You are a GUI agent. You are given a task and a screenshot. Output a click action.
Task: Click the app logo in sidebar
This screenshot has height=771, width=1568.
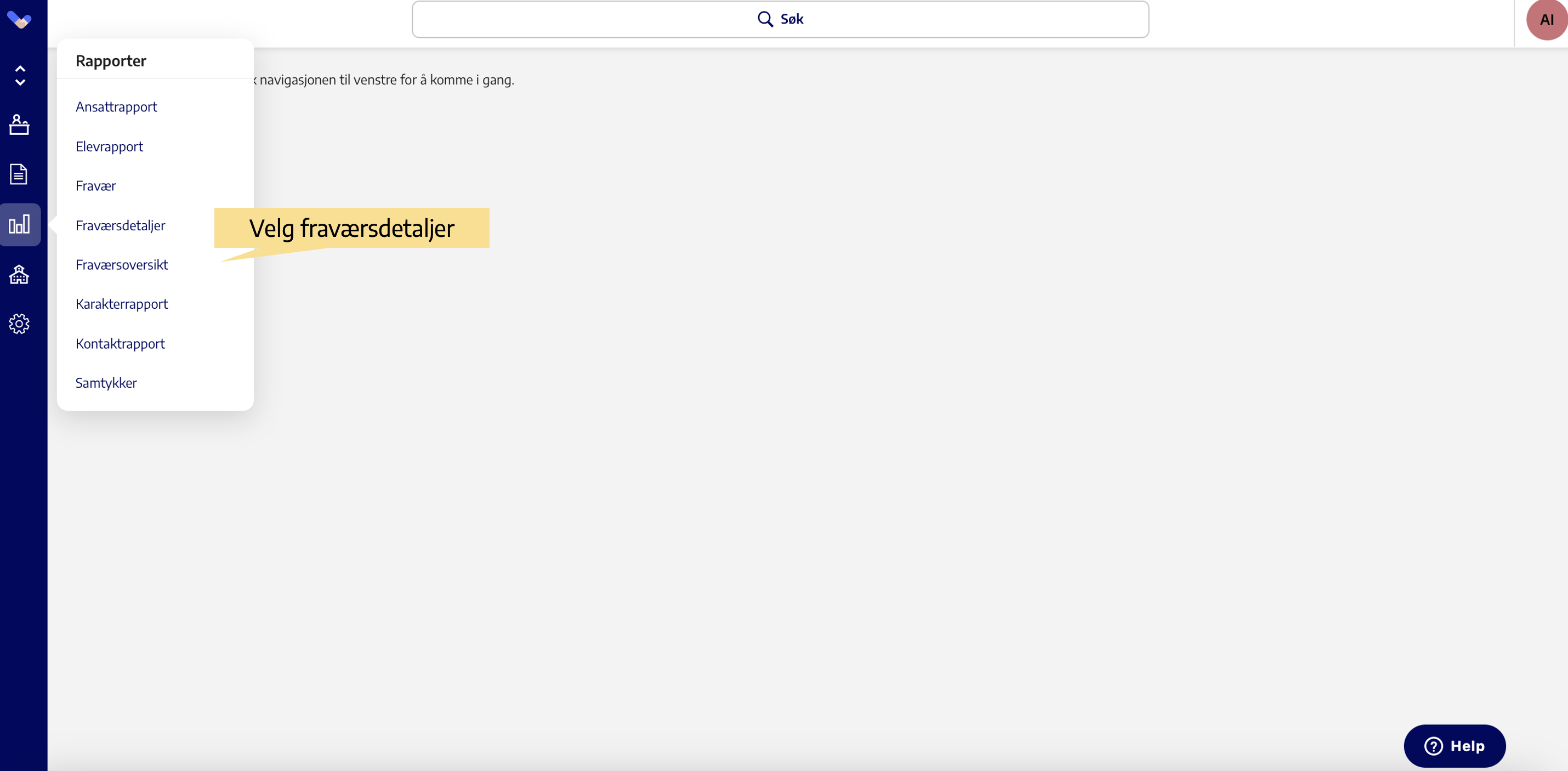(x=19, y=20)
